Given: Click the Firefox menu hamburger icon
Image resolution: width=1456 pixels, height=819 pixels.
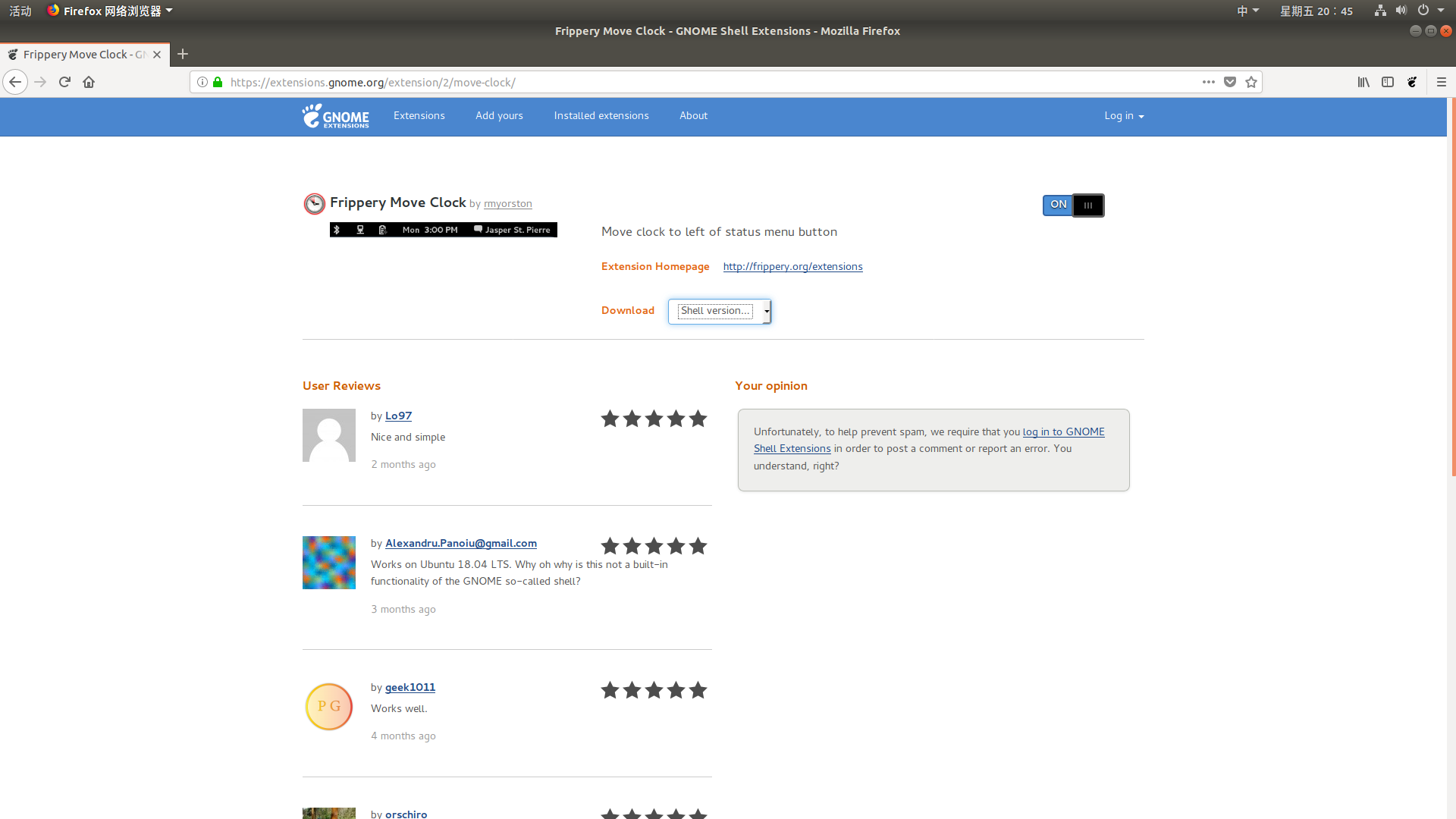Looking at the screenshot, I should [x=1442, y=82].
